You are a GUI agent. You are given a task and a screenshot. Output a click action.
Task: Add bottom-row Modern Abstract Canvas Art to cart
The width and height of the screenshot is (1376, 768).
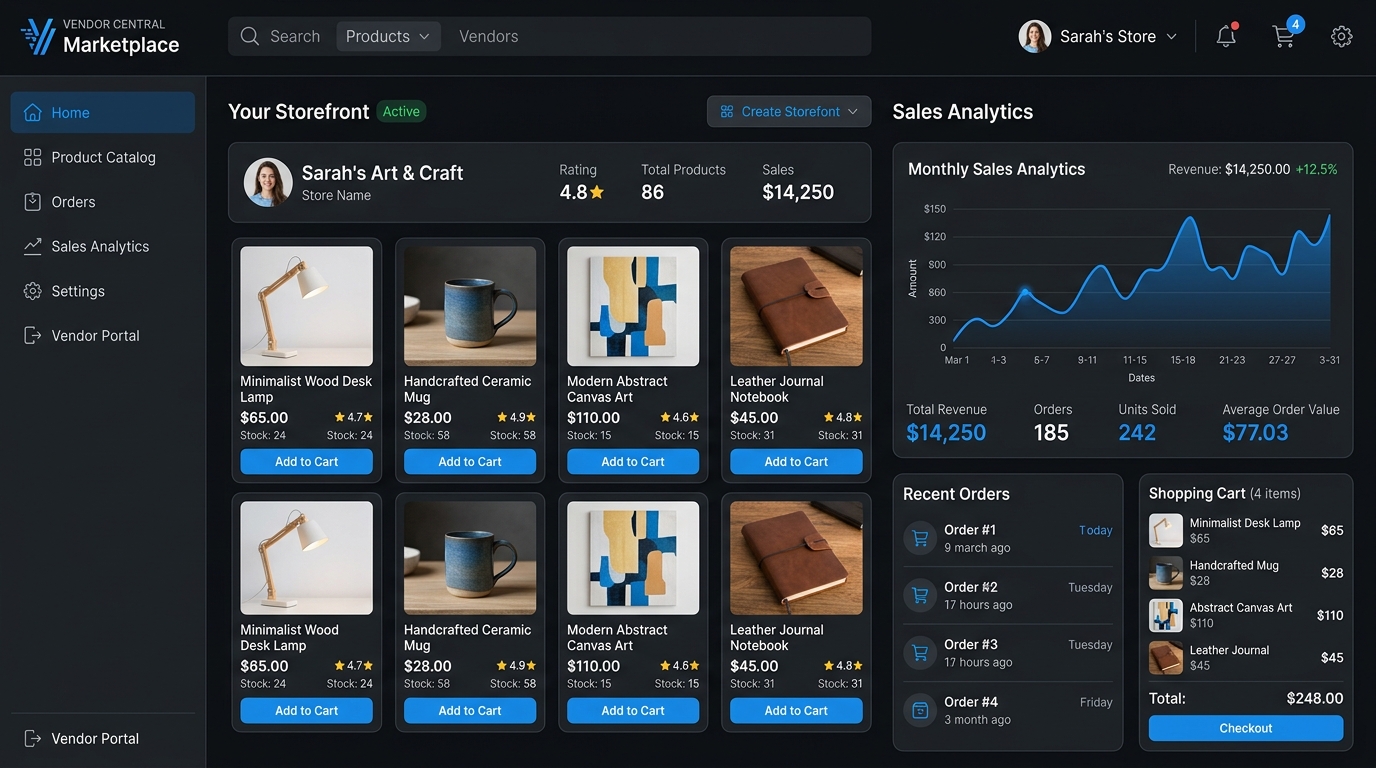pos(633,710)
